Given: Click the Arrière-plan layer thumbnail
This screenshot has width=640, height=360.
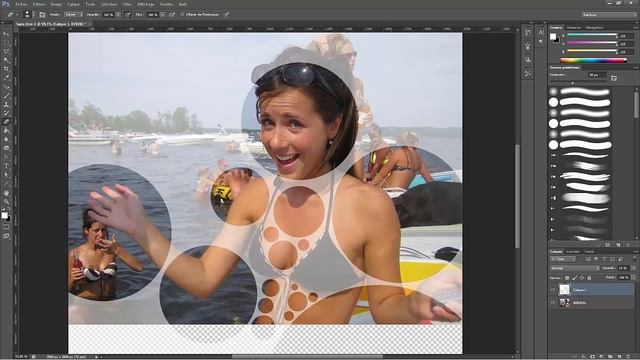Looking at the screenshot, I should [564, 302].
